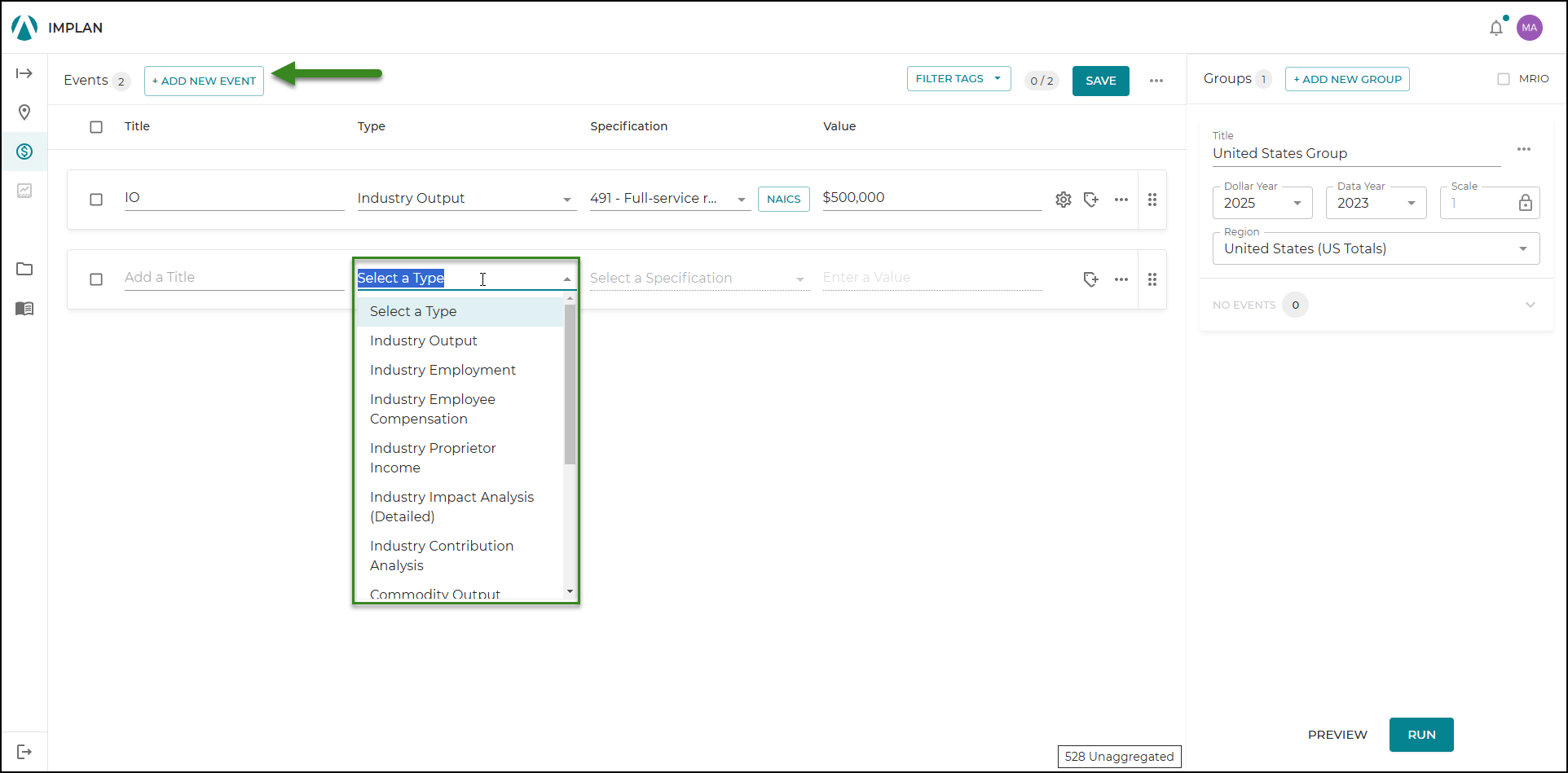The height and width of the screenshot is (773, 1568).
Task: Click Add New Event button
Action: pos(204,81)
